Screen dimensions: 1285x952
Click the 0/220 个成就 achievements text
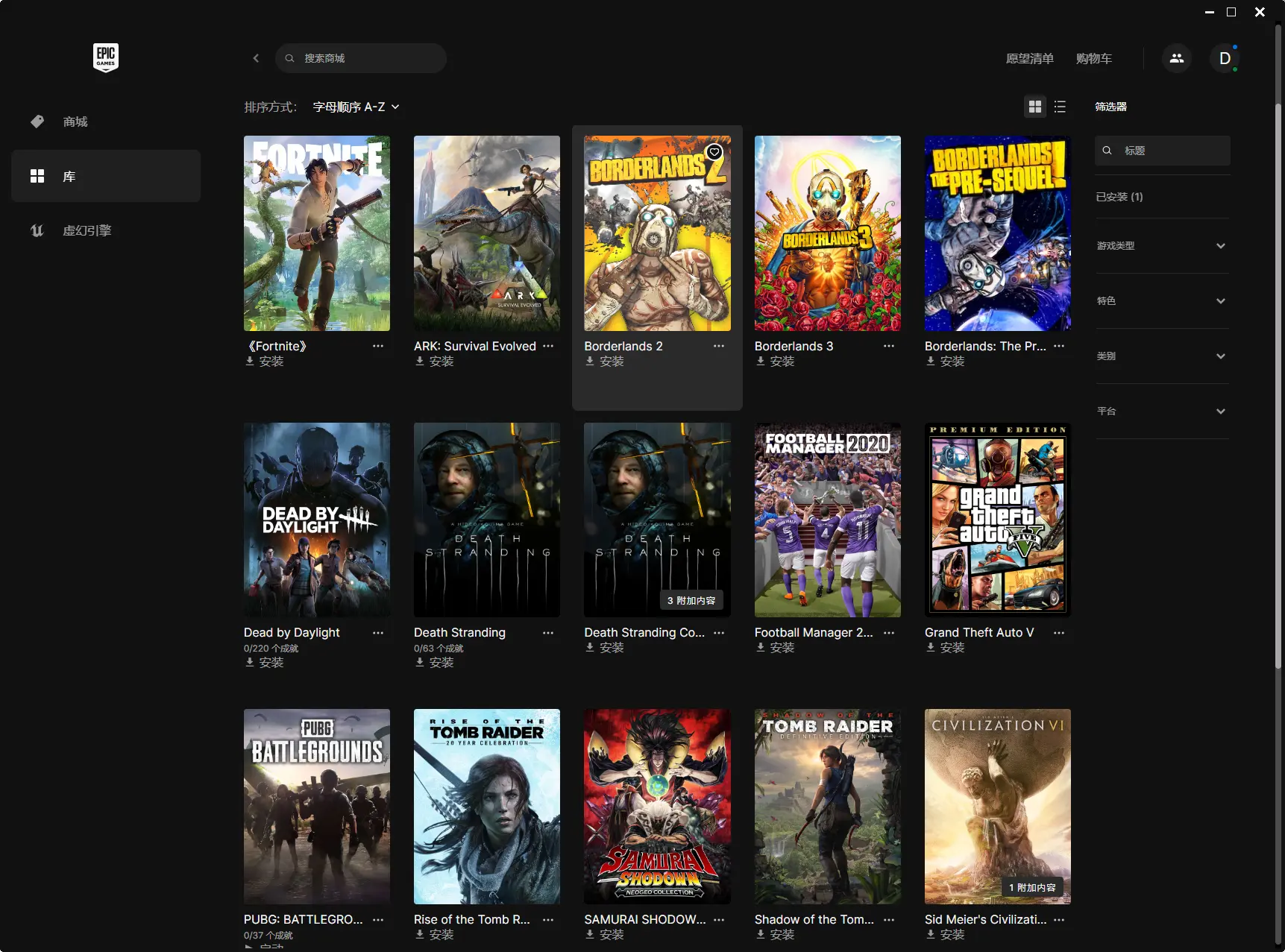pyautogui.click(x=271, y=649)
